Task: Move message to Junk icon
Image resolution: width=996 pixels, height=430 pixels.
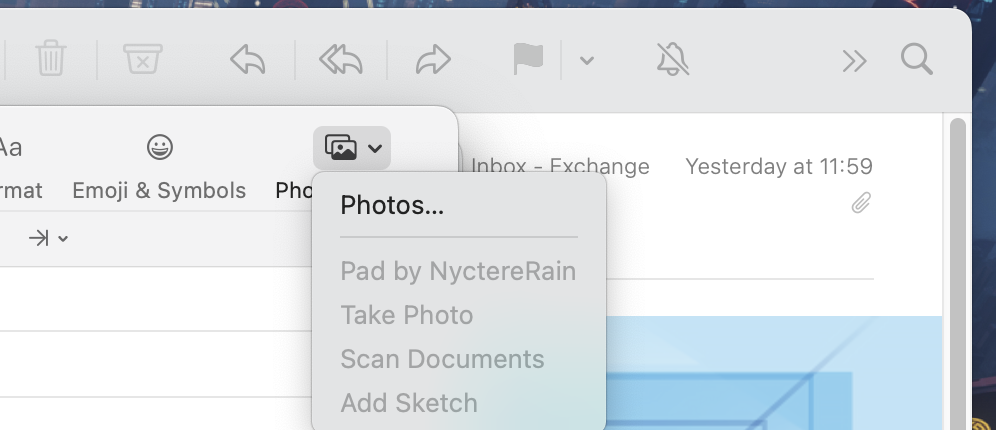Action: tap(143, 60)
